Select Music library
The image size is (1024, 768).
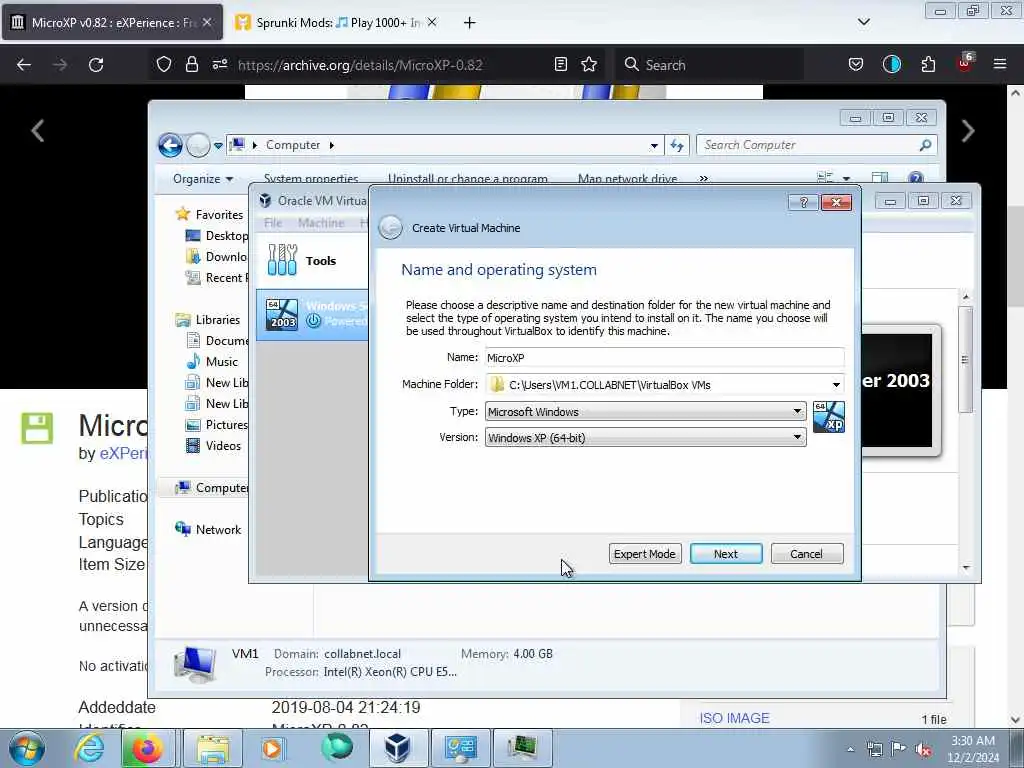point(213,361)
